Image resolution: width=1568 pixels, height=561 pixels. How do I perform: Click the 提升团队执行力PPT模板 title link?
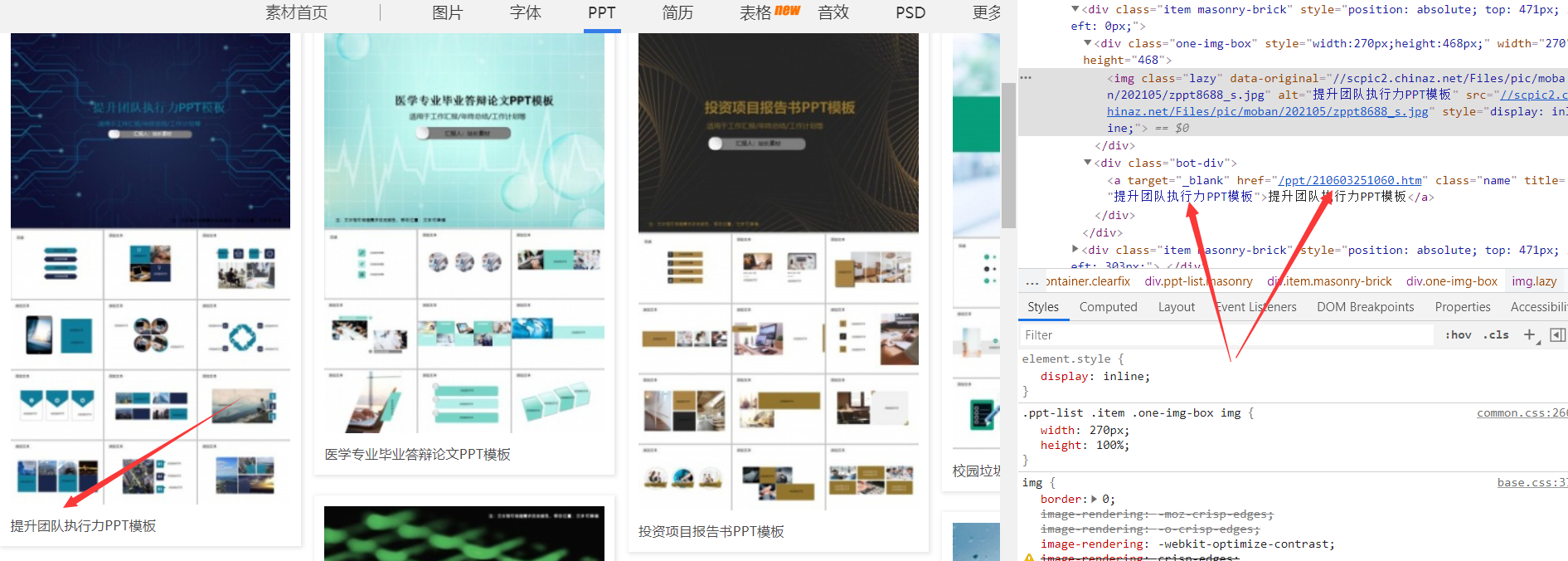83,525
